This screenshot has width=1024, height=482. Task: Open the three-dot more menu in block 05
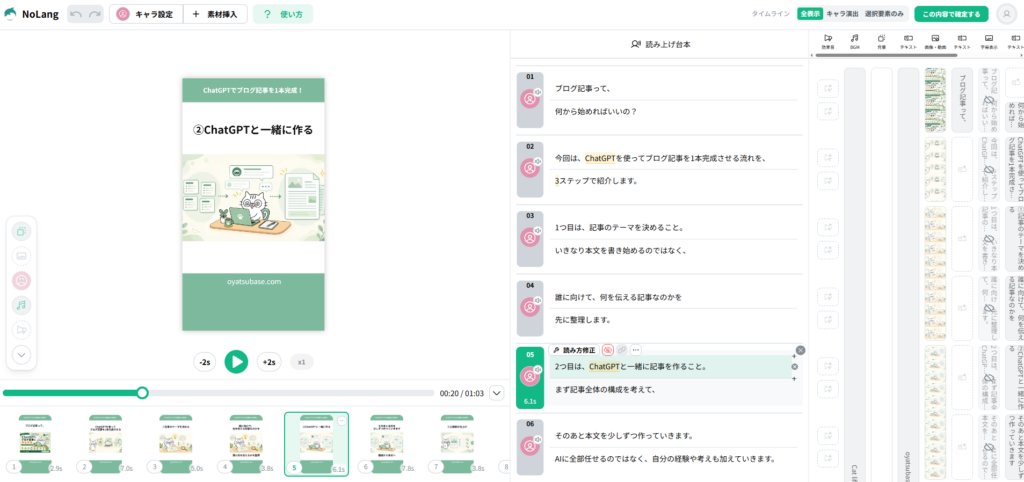[x=635, y=350]
